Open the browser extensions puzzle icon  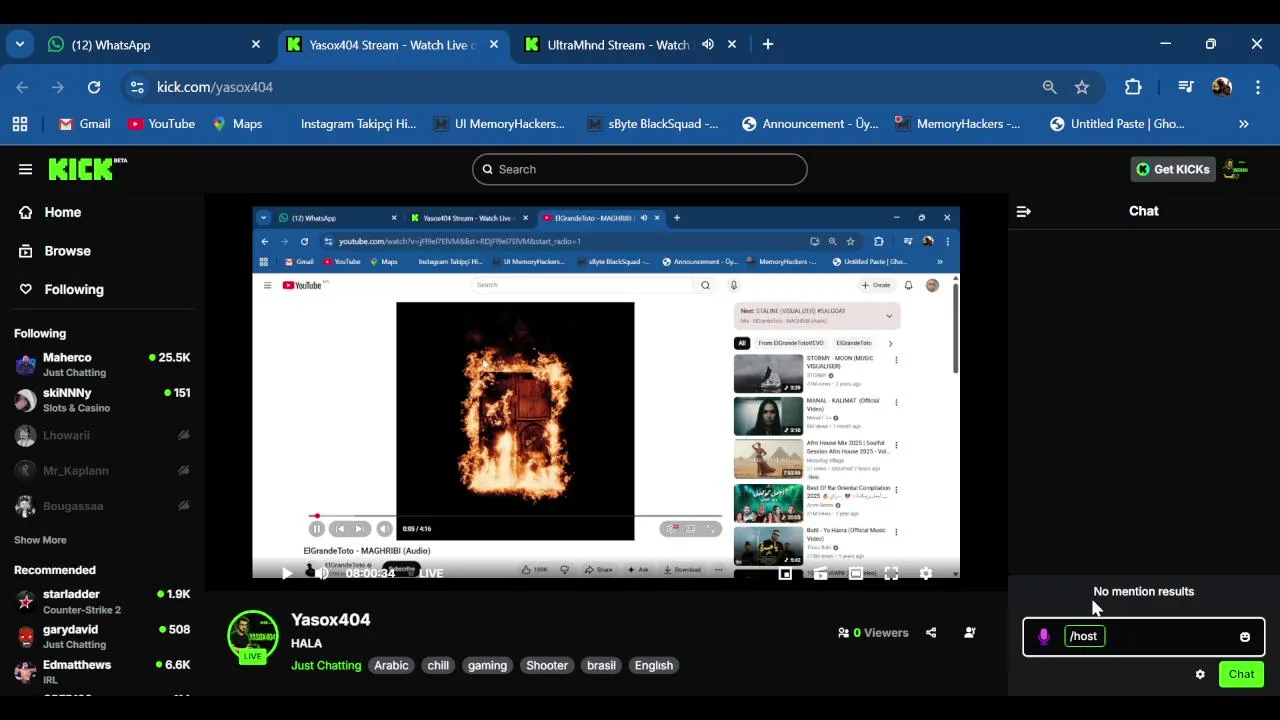pyautogui.click(x=1133, y=87)
